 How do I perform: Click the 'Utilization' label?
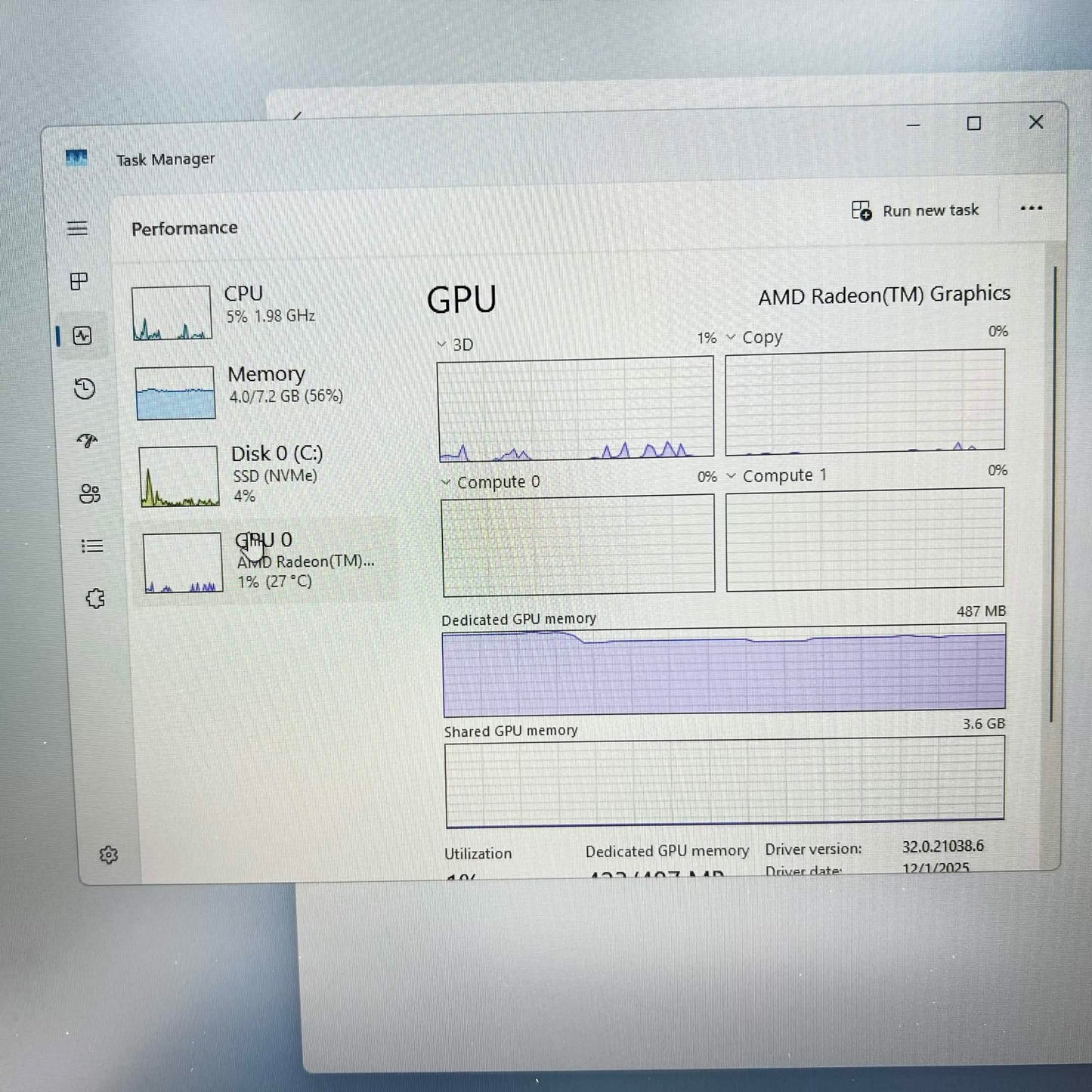tap(478, 853)
